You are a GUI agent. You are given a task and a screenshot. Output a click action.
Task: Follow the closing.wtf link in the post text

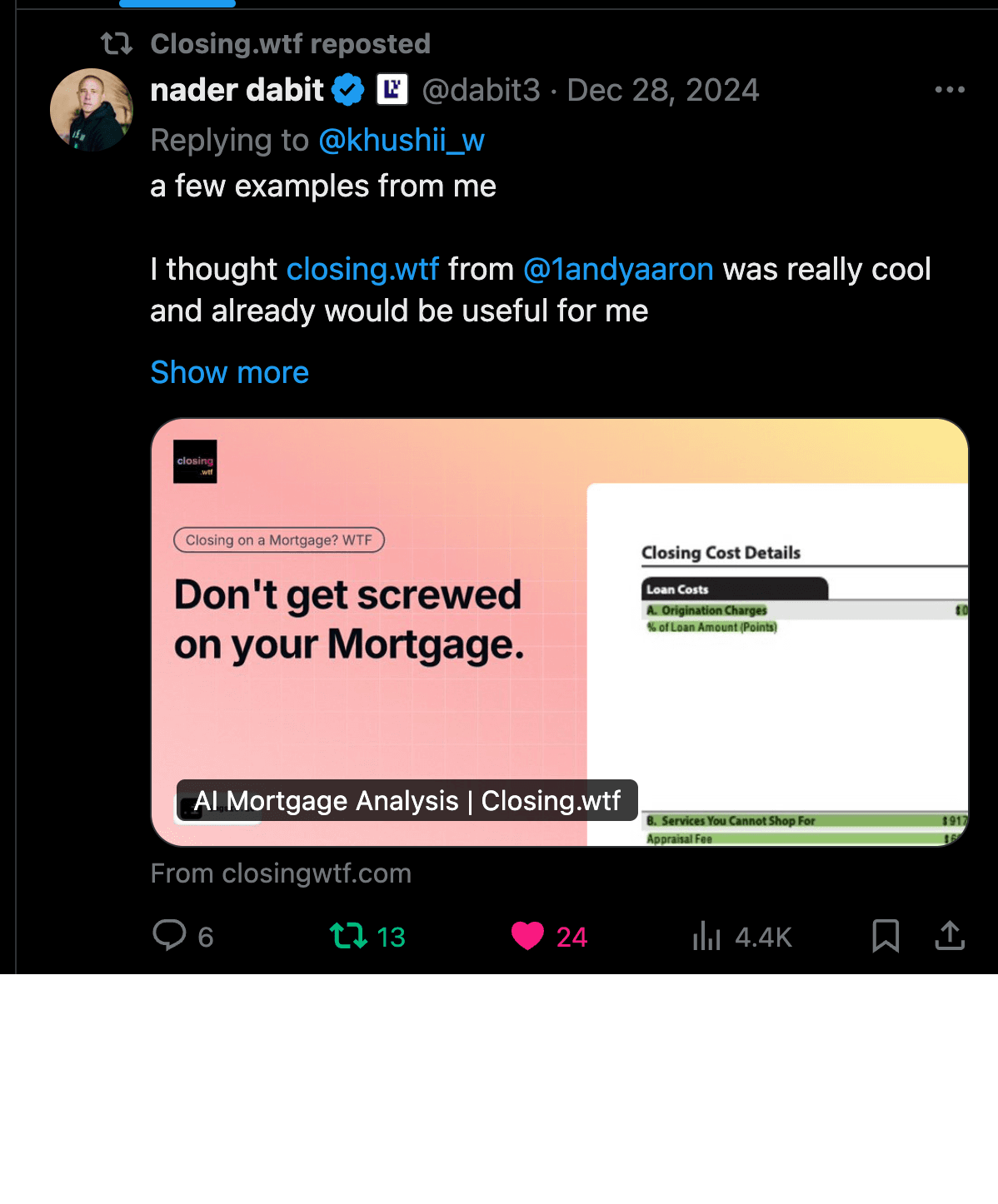[x=362, y=270]
